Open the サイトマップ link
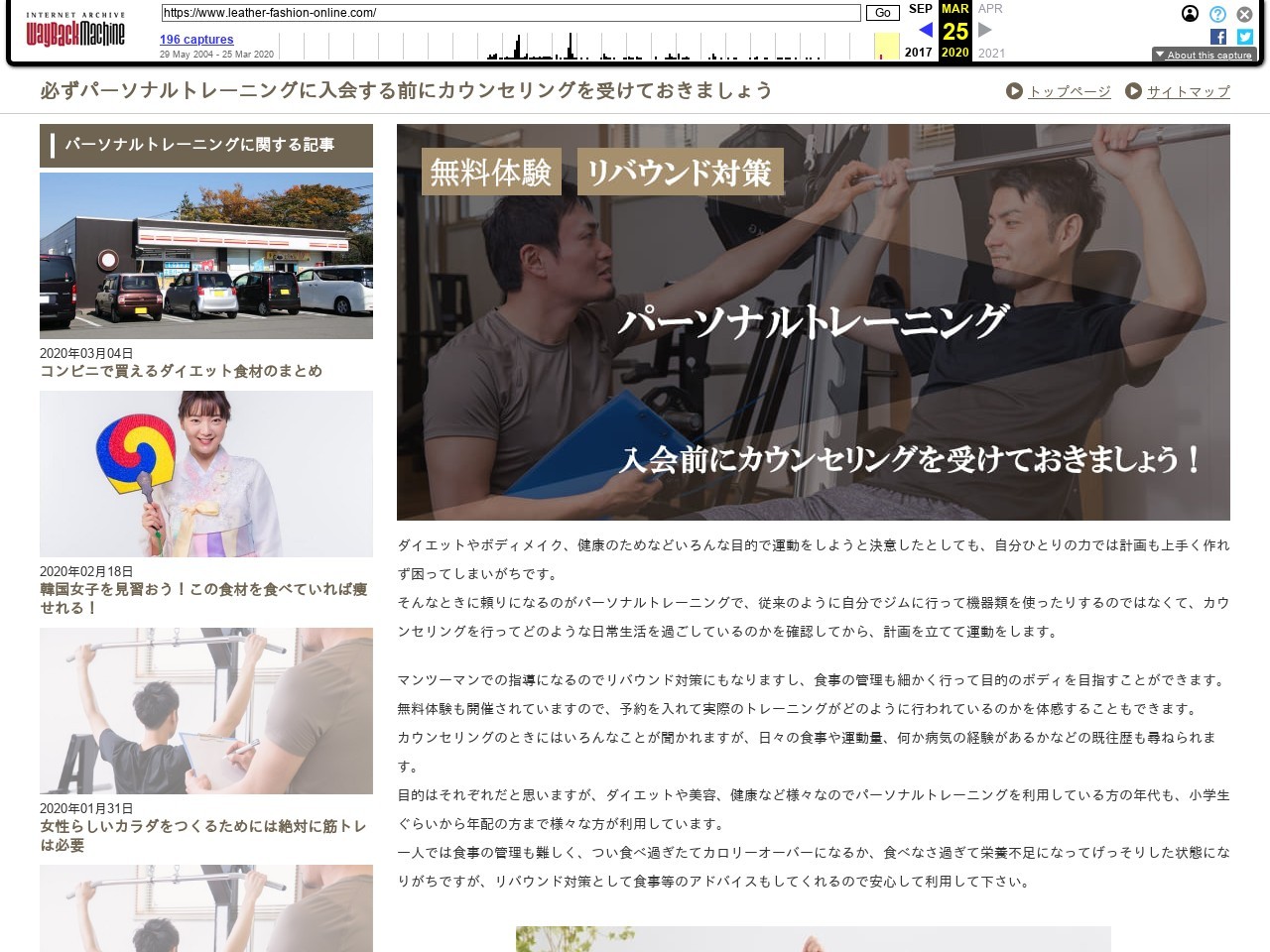The image size is (1270, 952). pos(1188,91)
